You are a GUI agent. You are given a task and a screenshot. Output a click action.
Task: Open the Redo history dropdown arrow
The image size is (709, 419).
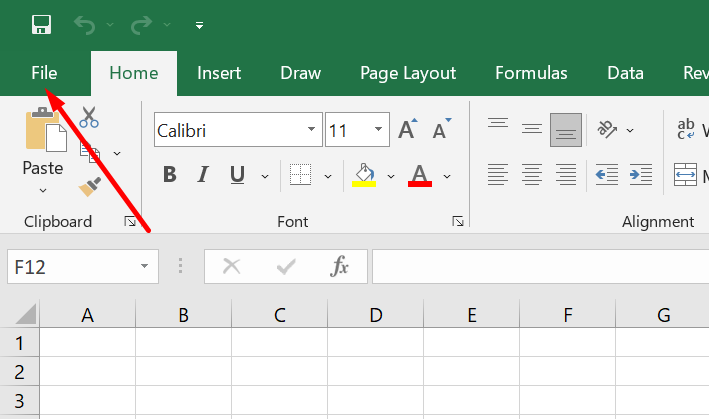[167, 25]
